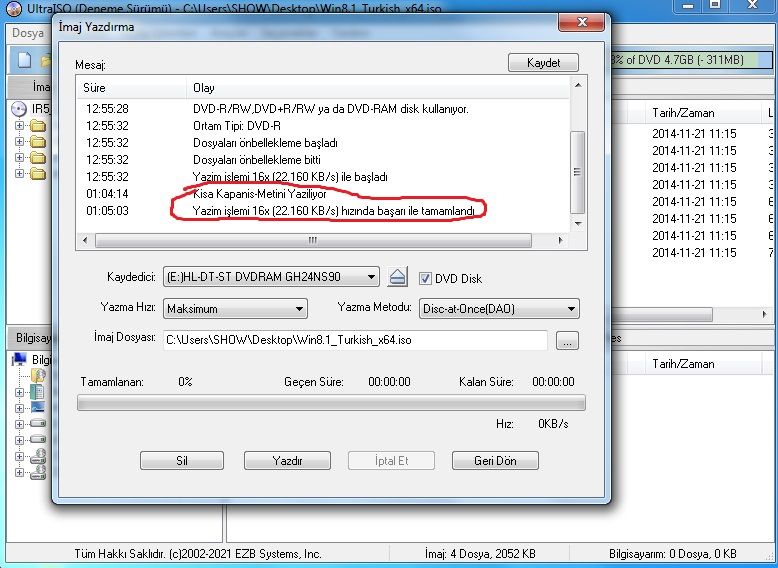Screen dimensions: 778x568
Task: Select log row 'Dosyaları önbellekleme başladı'
Action: 323,143
